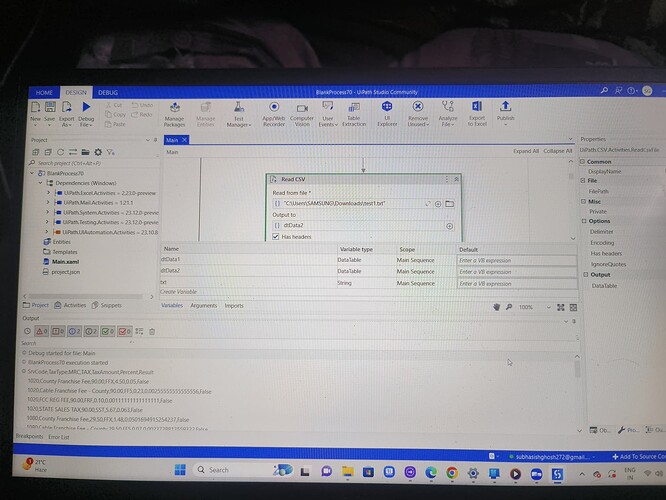This screenshot has height=500, width=666.
Task: Click Export to Excel
Action: (x=477, y=113)
